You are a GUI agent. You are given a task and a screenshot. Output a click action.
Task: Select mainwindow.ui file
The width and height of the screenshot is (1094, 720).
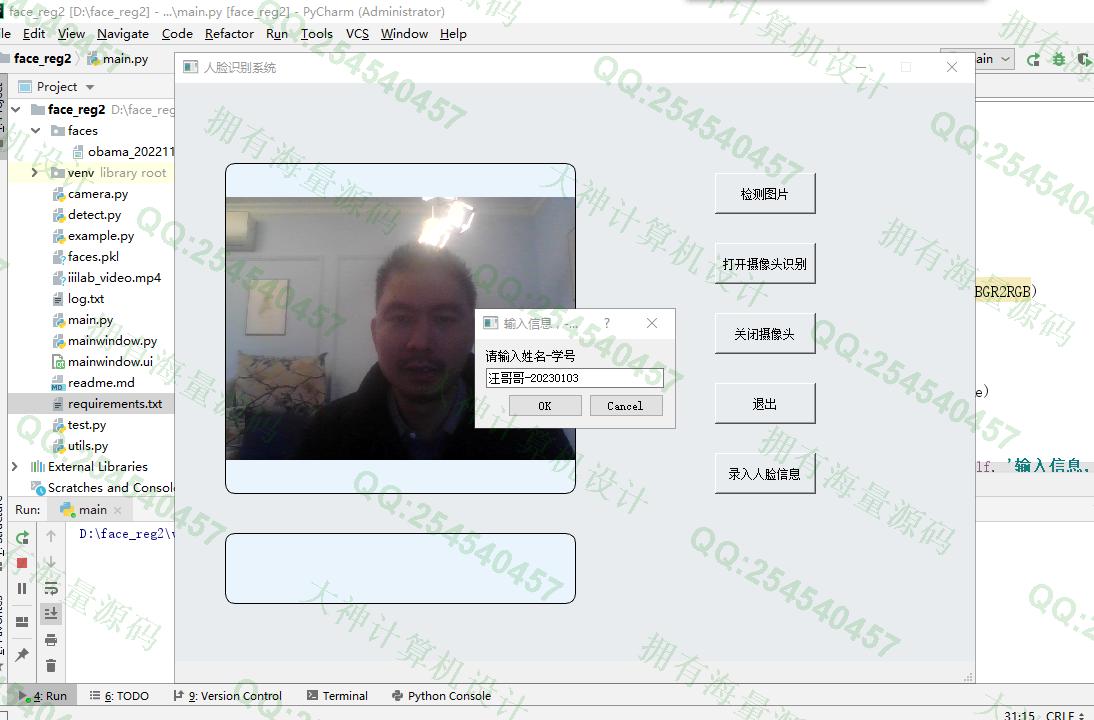pos(103,361)
